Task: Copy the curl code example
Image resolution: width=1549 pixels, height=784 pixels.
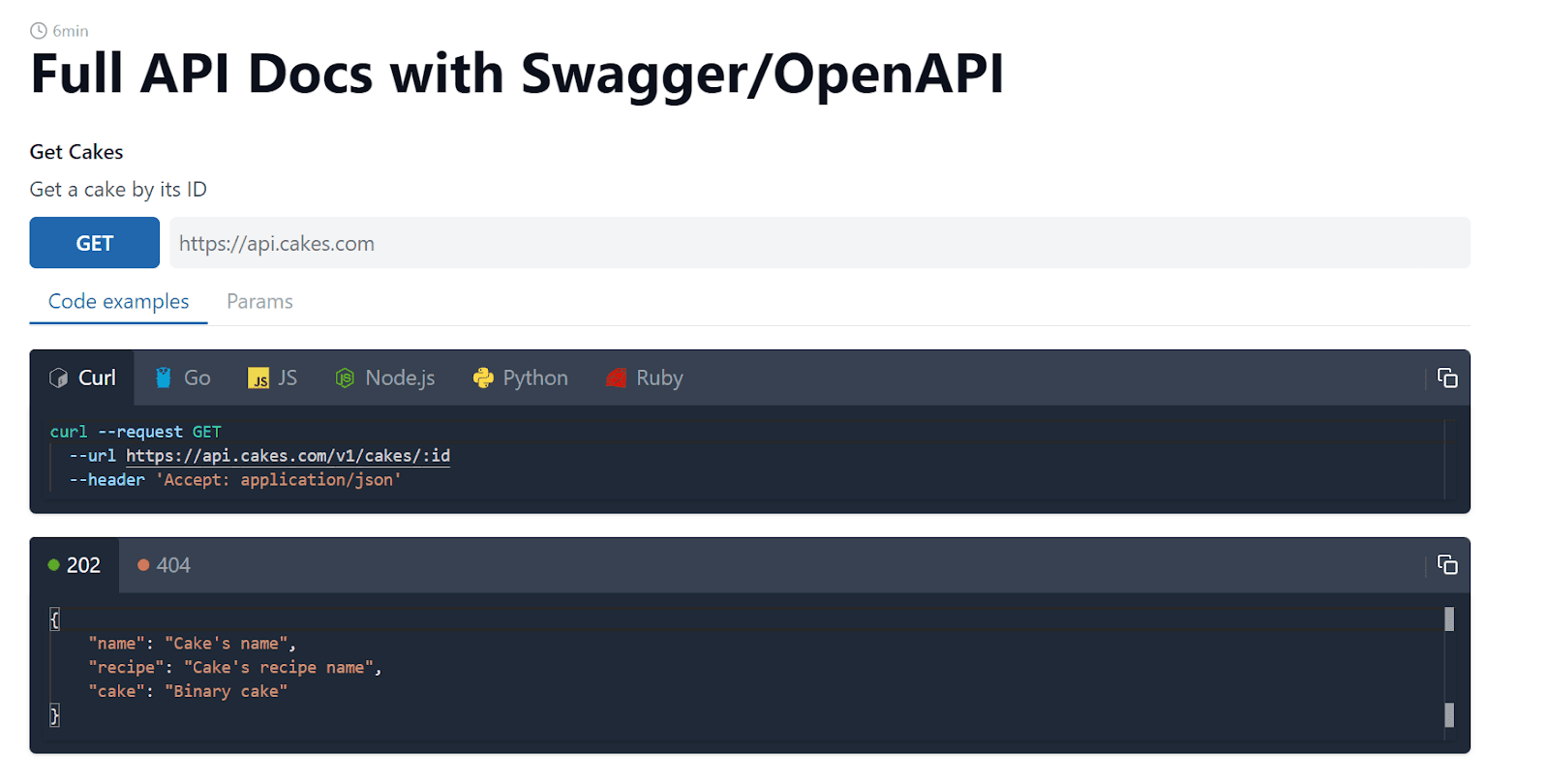Action: 1447,377
